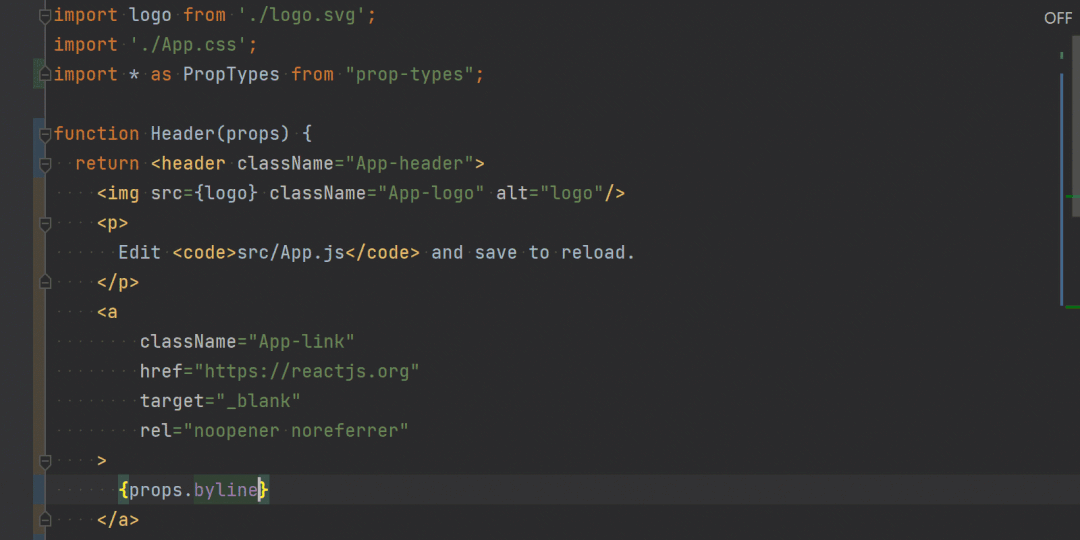Click 'props' inside {props.byline}

[156, 490]
